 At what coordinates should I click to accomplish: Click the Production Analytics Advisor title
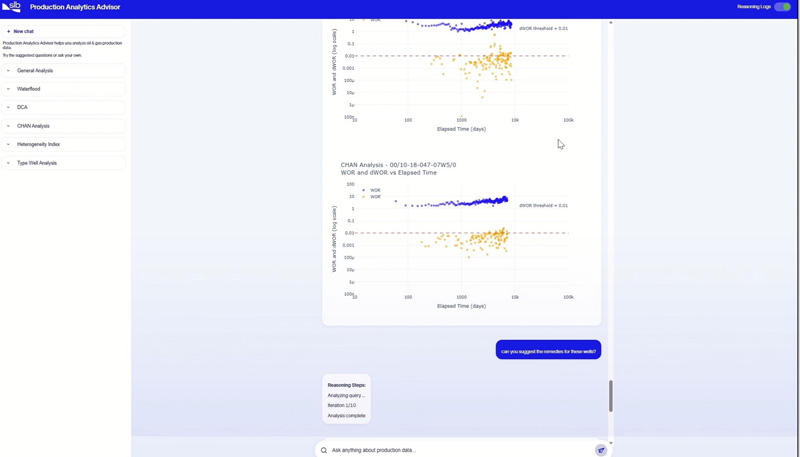click(75, 7)
